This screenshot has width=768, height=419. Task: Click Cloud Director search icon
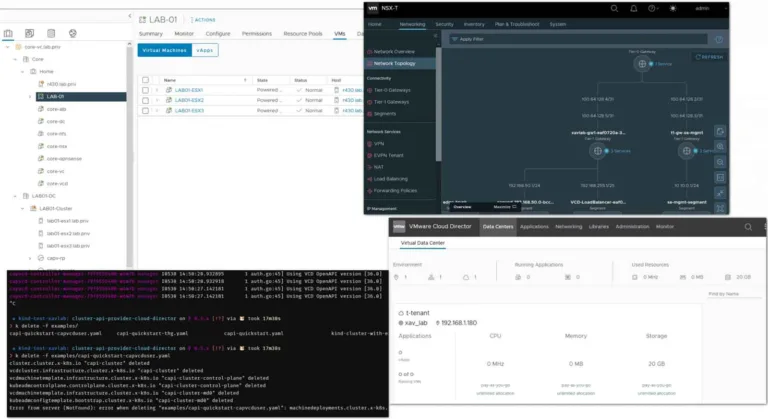748,227
